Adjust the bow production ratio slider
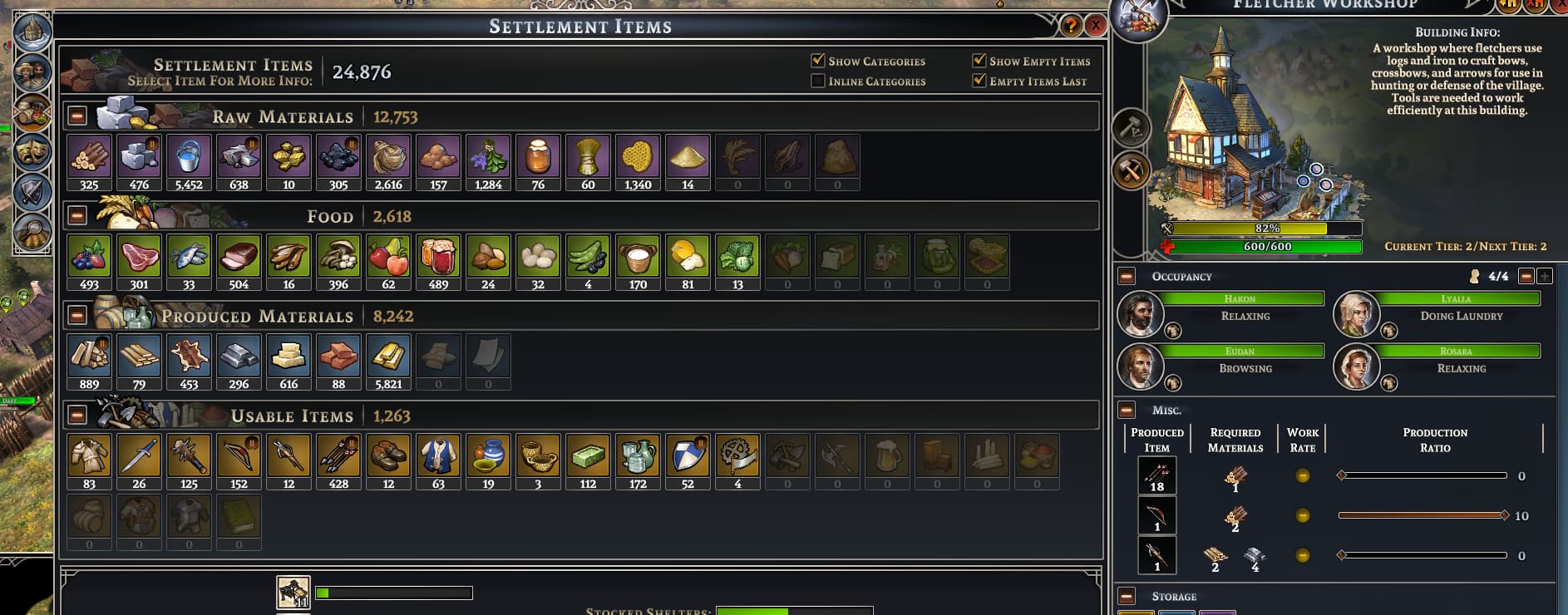Viewport: 1568px width, 615px height. pos(1423,515)
